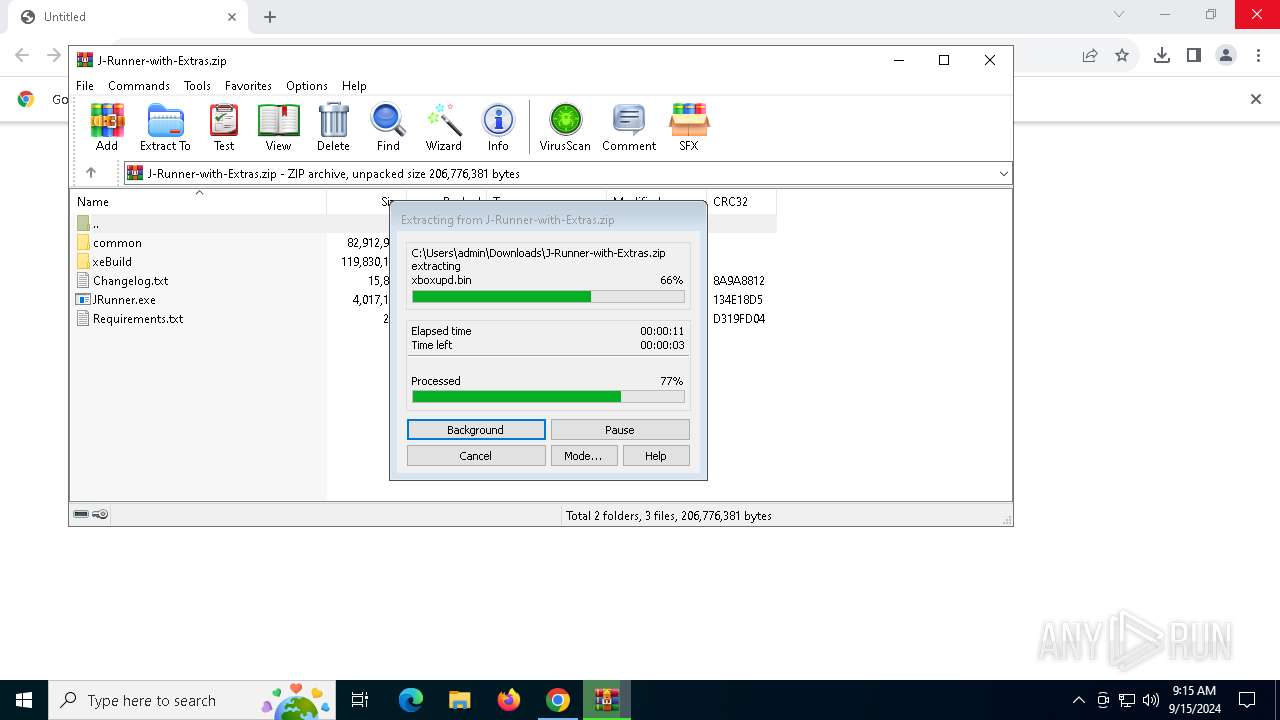Open the Help menu

coord(354,86)
